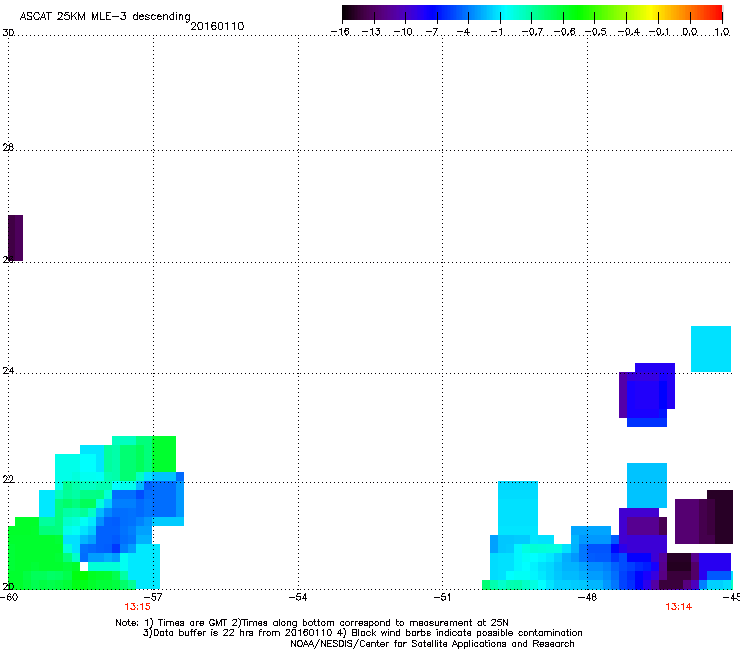Viewport: 740px width, 650px height.
Task: Click the date label 20160110
Action: 217,26
